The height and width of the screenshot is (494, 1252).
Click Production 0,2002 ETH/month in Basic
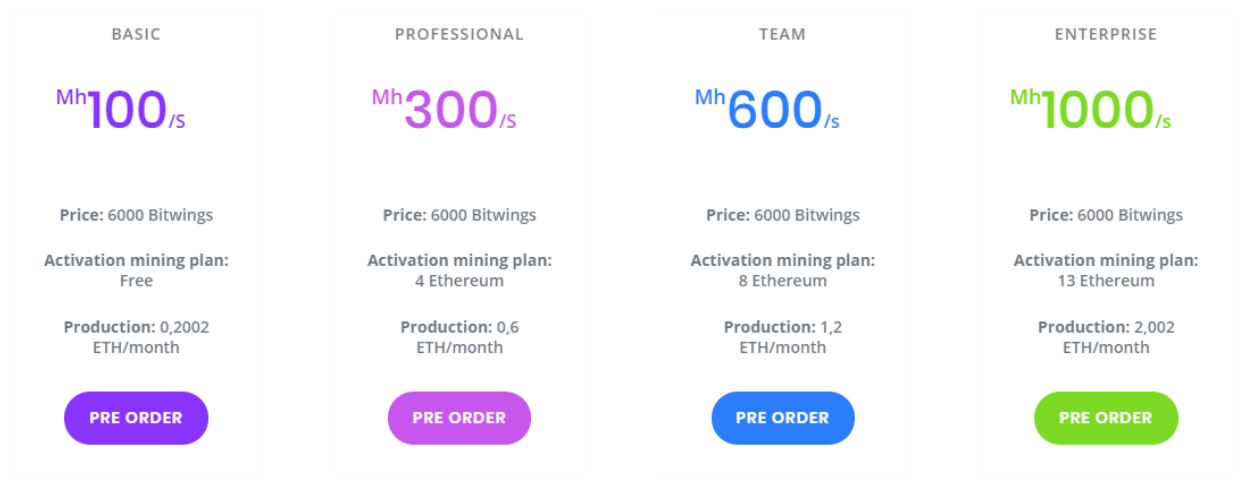click(136, 337)
